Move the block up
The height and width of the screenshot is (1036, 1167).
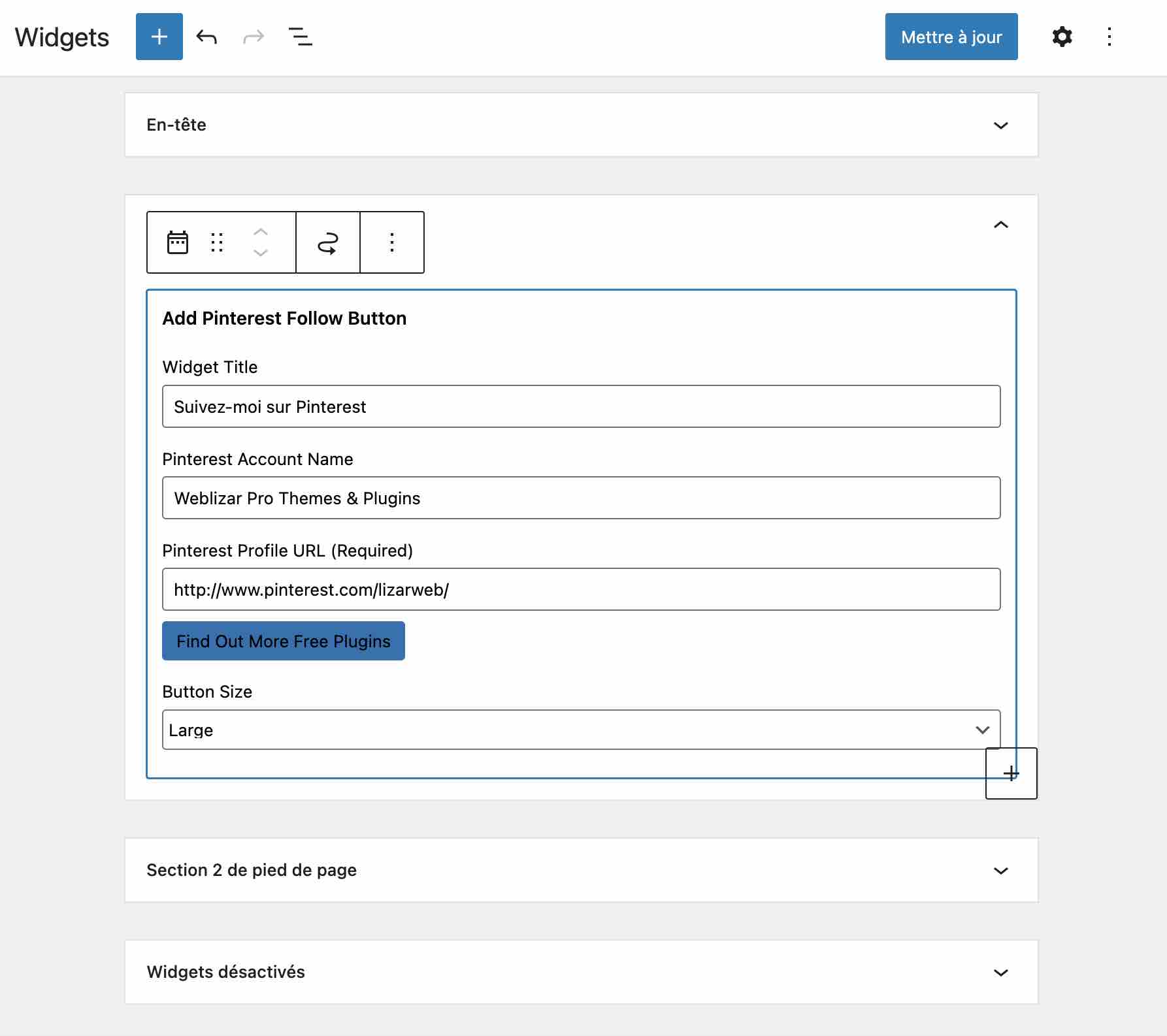pos(261,233)
